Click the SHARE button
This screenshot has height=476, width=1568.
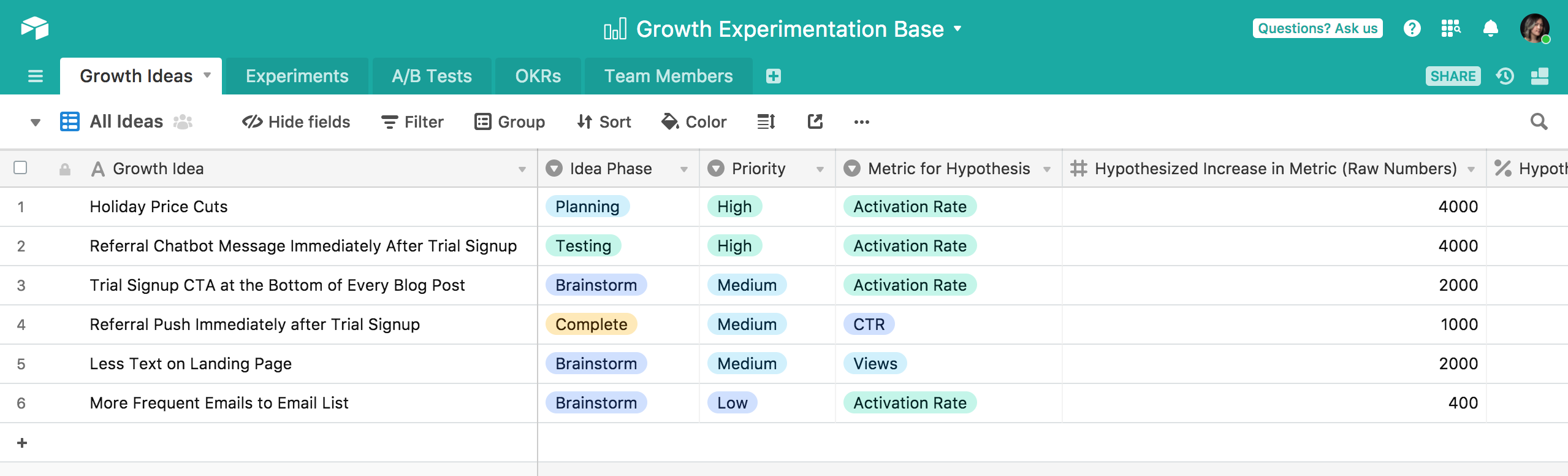click(x=1453, y=76)
